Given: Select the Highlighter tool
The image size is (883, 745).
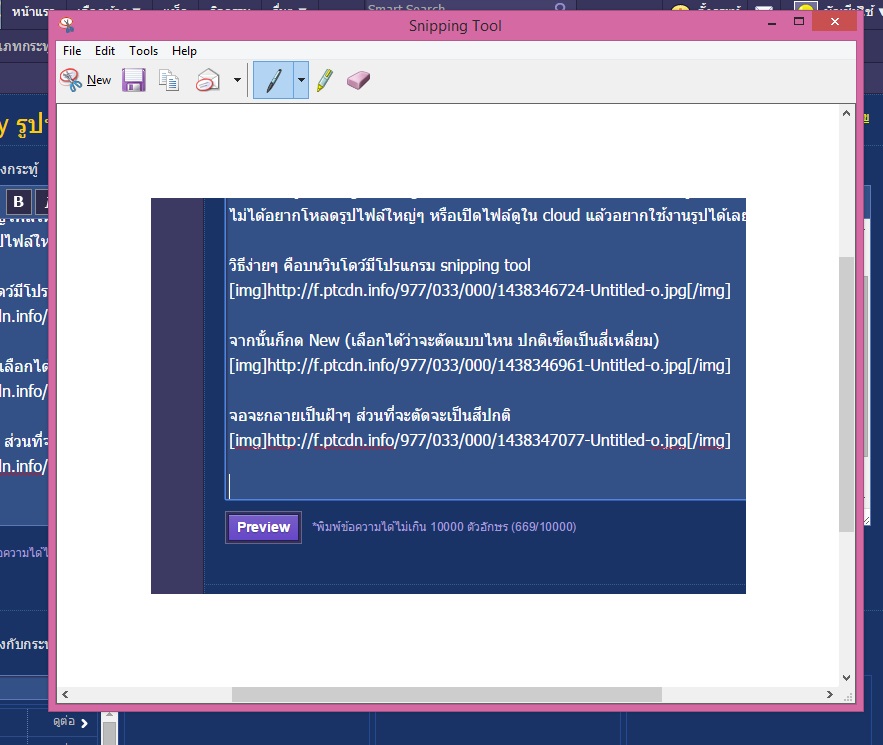Looking at the screenshot, I should (325, 80).
